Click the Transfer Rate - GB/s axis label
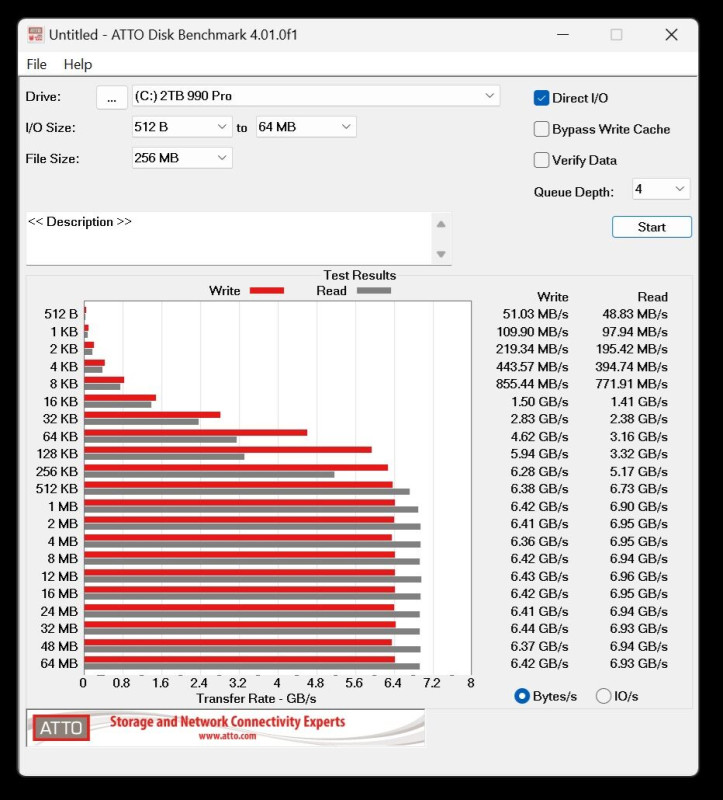 [x=256, y=699]
